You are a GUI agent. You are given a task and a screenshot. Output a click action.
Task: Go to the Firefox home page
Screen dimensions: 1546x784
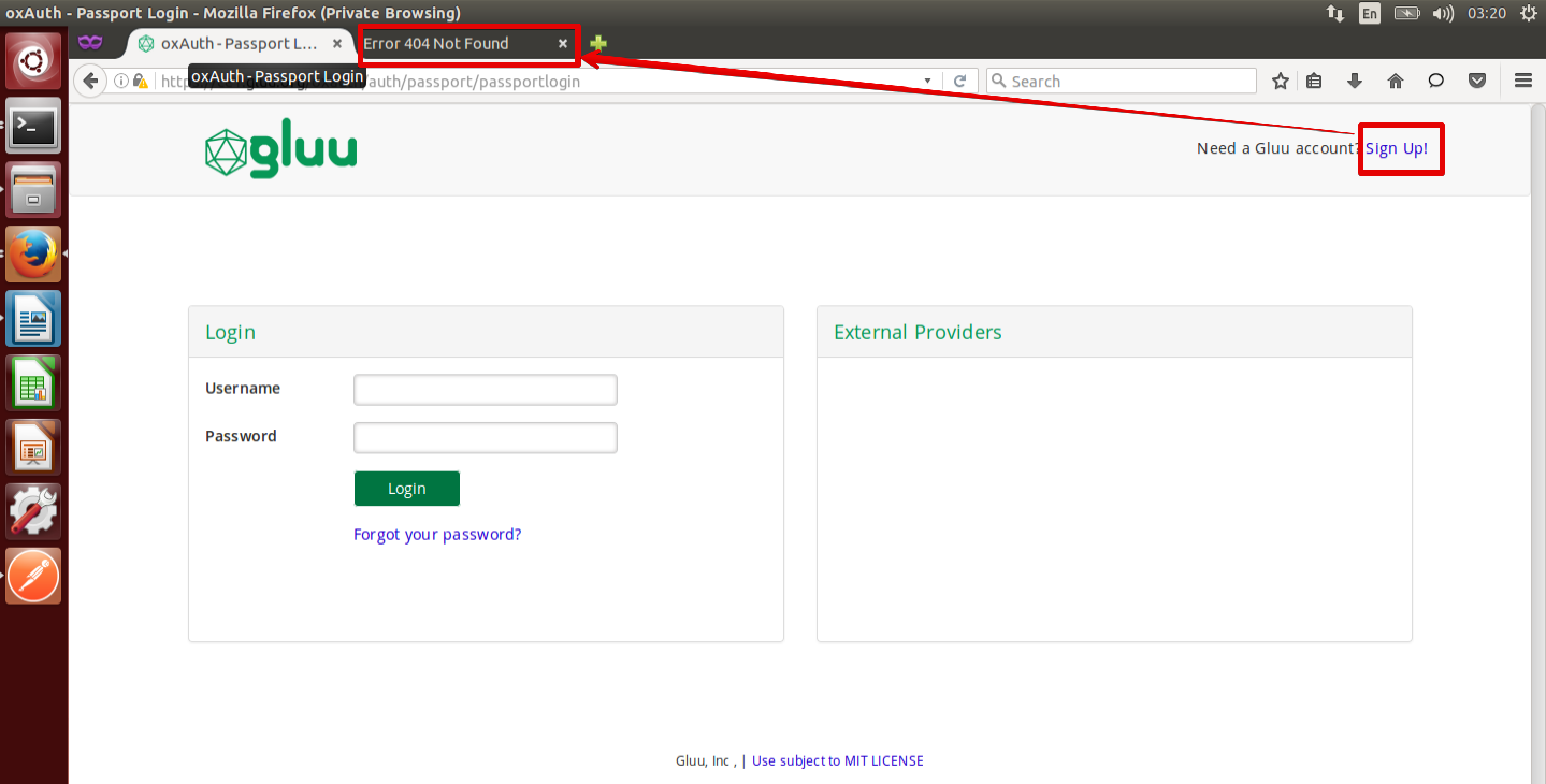(x=1396, y=81)
